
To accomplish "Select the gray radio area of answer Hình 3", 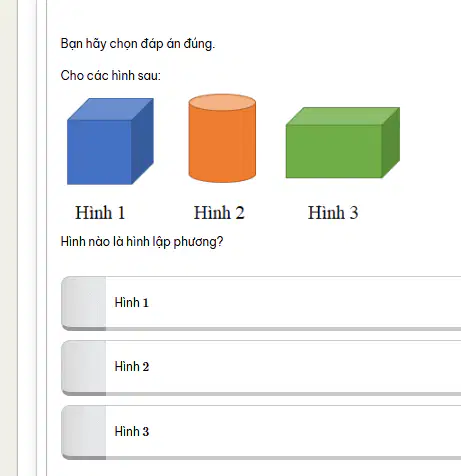I will 84,431.
